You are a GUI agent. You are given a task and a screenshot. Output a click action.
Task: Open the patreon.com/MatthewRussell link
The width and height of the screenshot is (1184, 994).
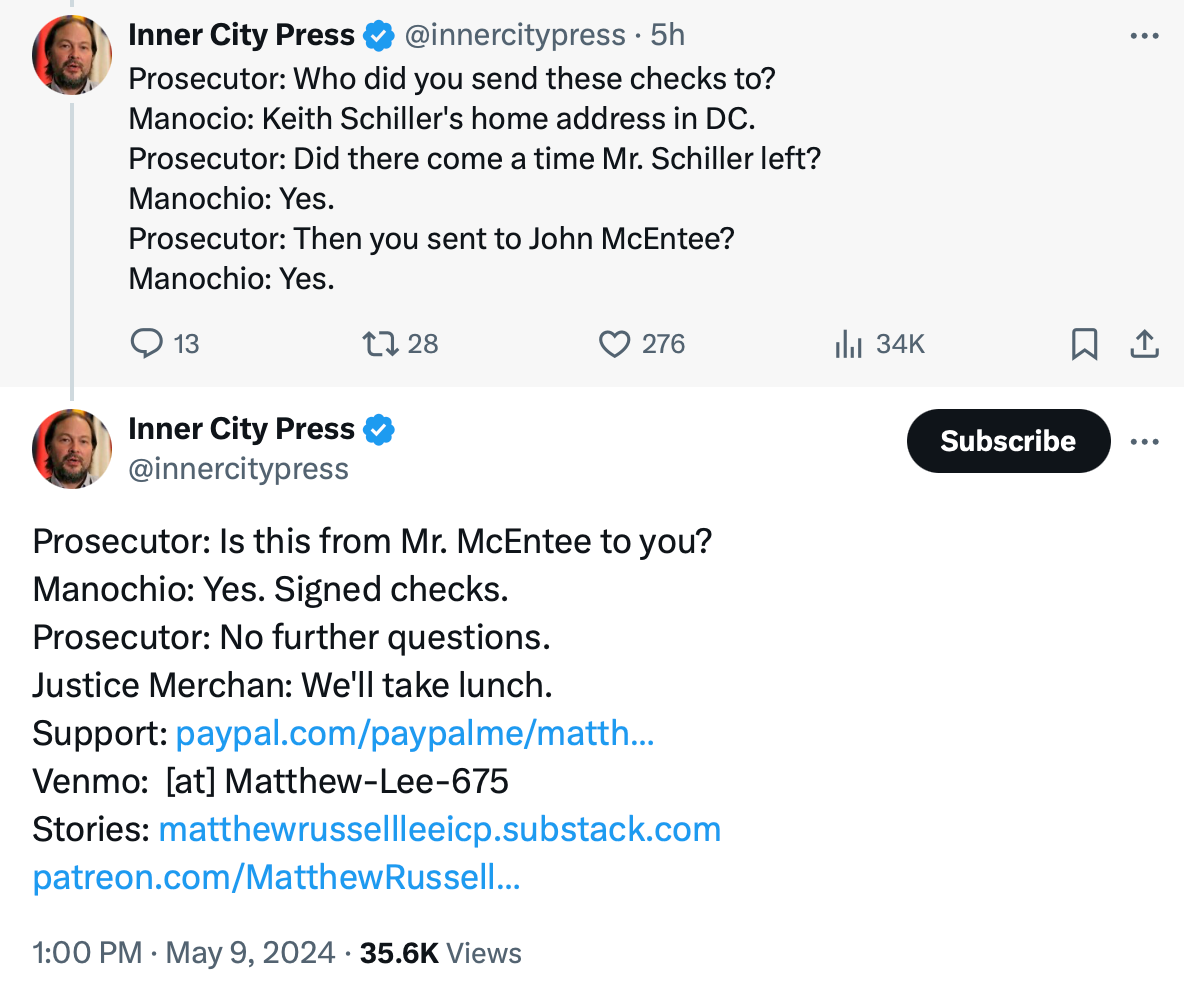pos(276,877)
